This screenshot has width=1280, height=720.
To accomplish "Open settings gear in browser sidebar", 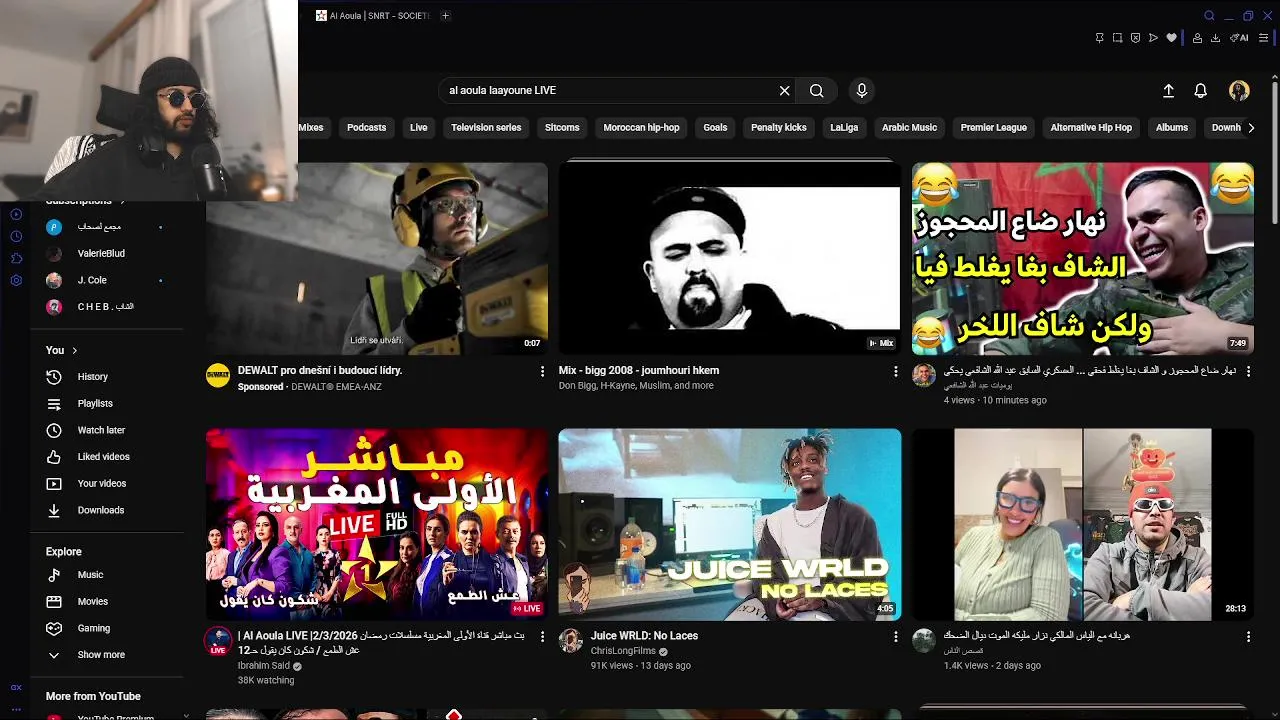I will tap(16, 280).
